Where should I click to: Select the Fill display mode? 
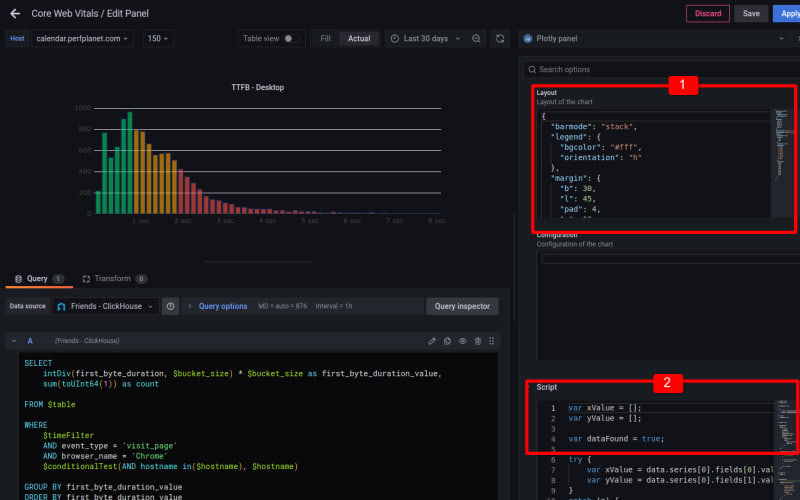click(325, 39)
